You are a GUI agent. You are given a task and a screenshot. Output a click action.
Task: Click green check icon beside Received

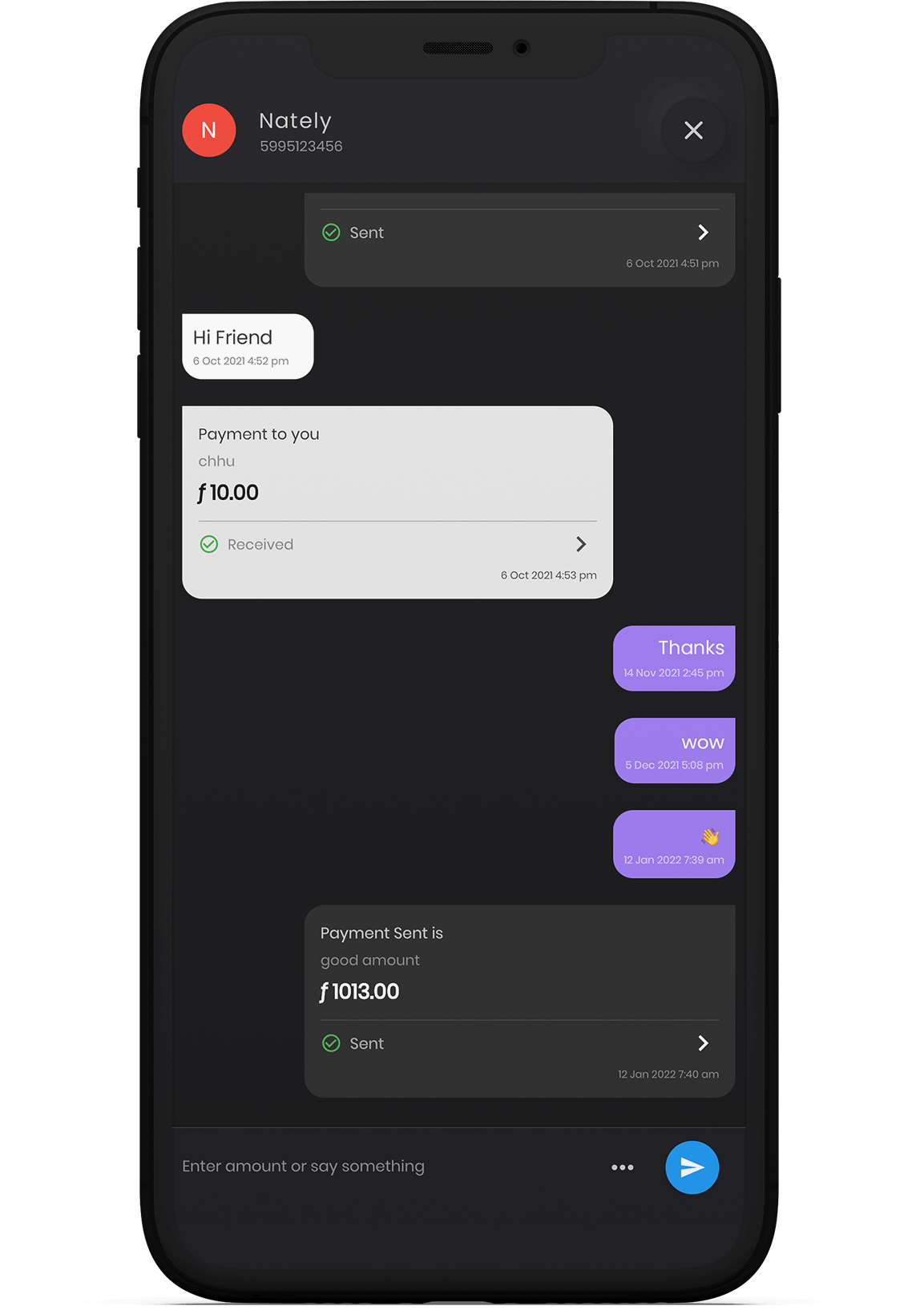point(209,544)
